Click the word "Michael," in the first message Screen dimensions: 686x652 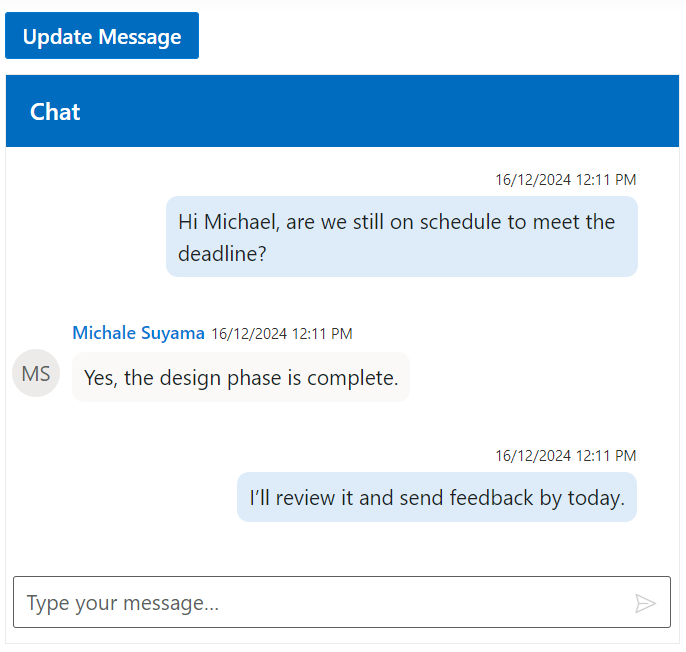[243, 222]
